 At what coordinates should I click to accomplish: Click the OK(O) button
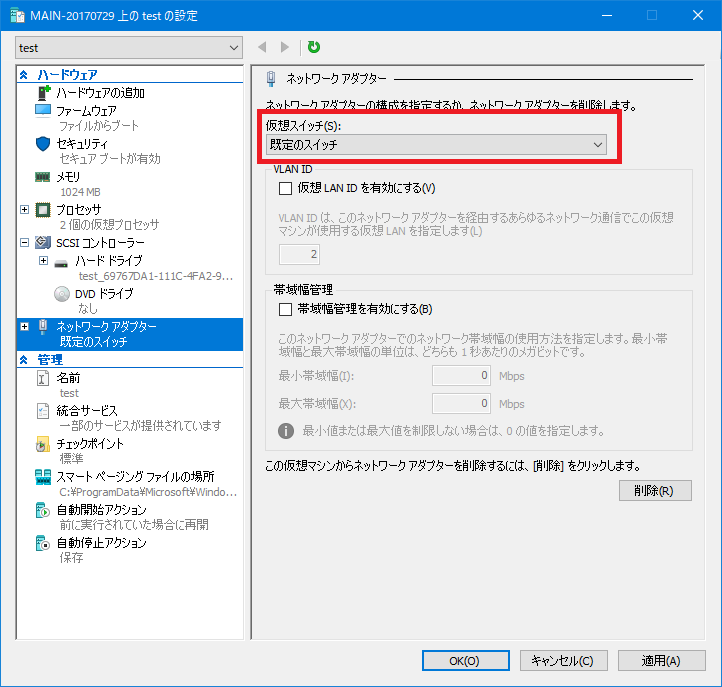[466, 661]
